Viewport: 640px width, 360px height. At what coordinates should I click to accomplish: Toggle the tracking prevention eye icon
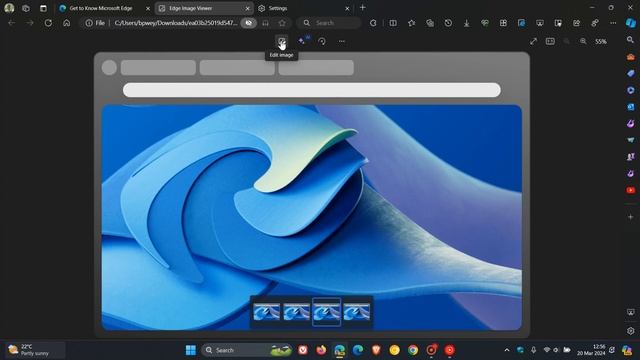point(249,23)
